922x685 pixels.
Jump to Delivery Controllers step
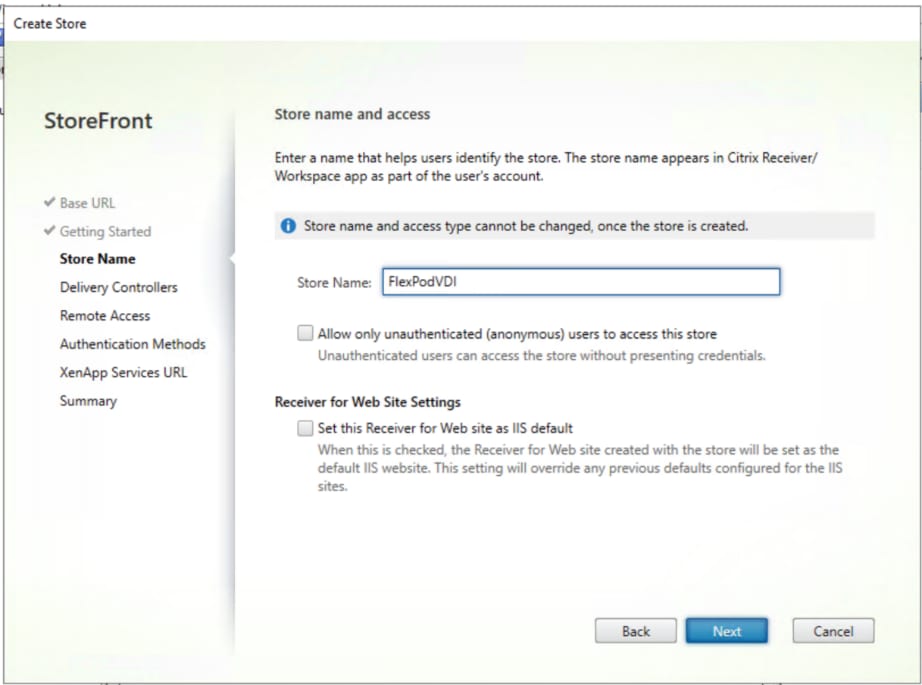[x=119, y=288]
